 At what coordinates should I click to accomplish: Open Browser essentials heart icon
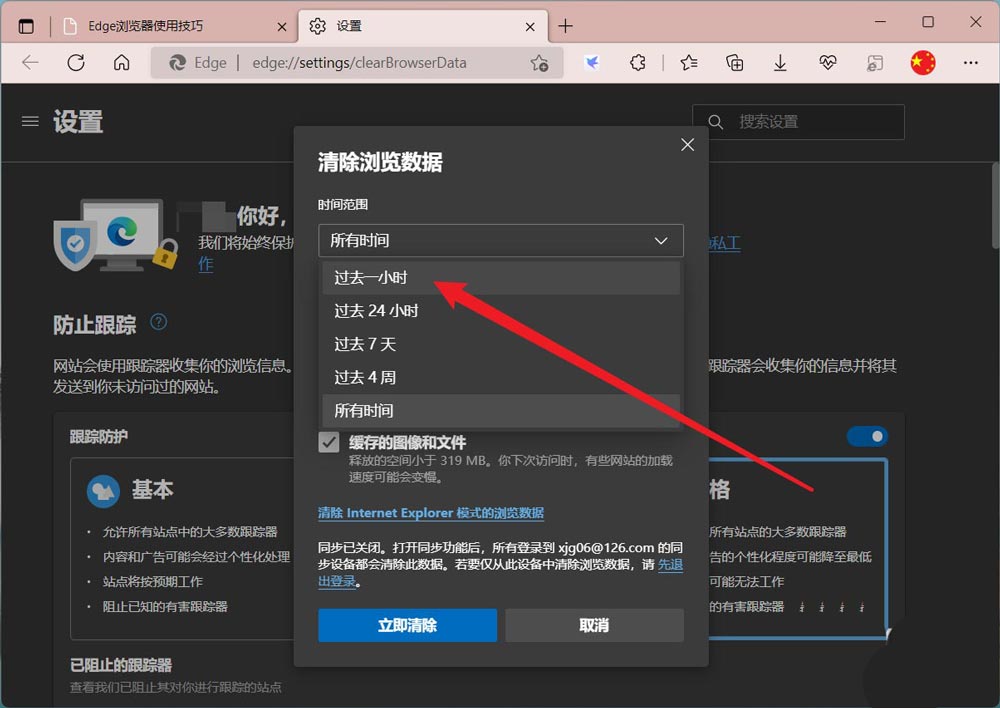coord(828,62)
